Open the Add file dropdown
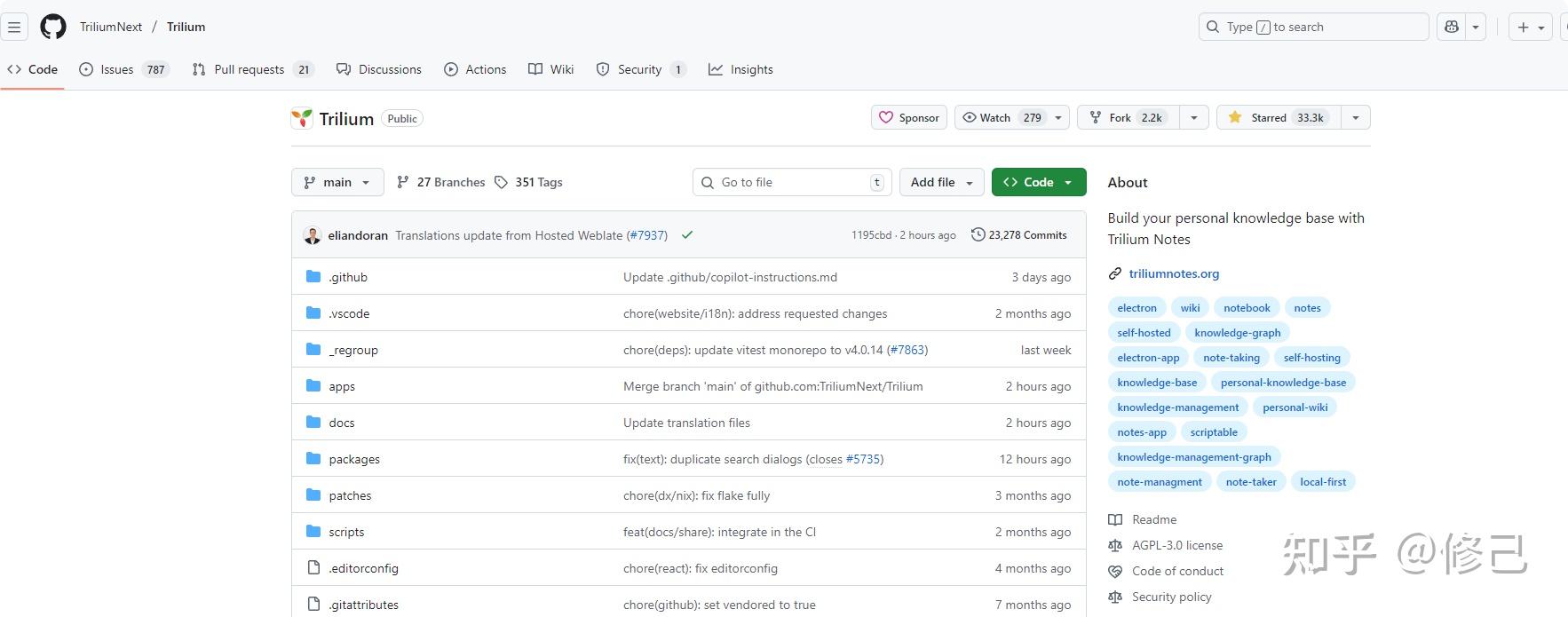This screenshot has width=1568, height=617. tap(941, 182)
